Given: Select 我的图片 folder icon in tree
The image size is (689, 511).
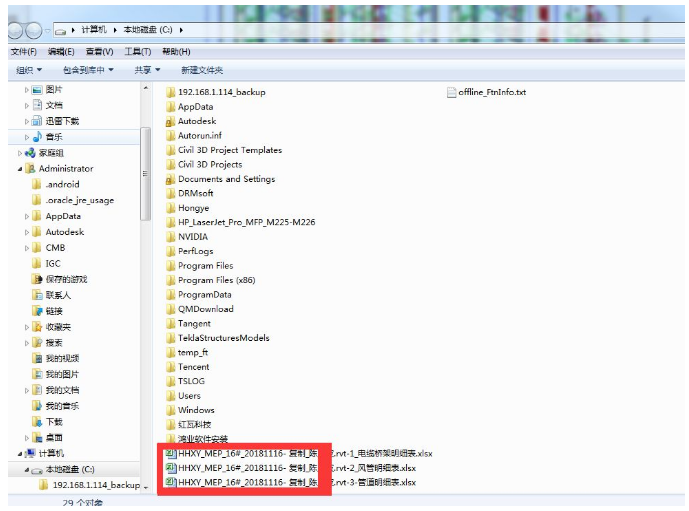Looking at the screenshot, I should coord(37,374).
